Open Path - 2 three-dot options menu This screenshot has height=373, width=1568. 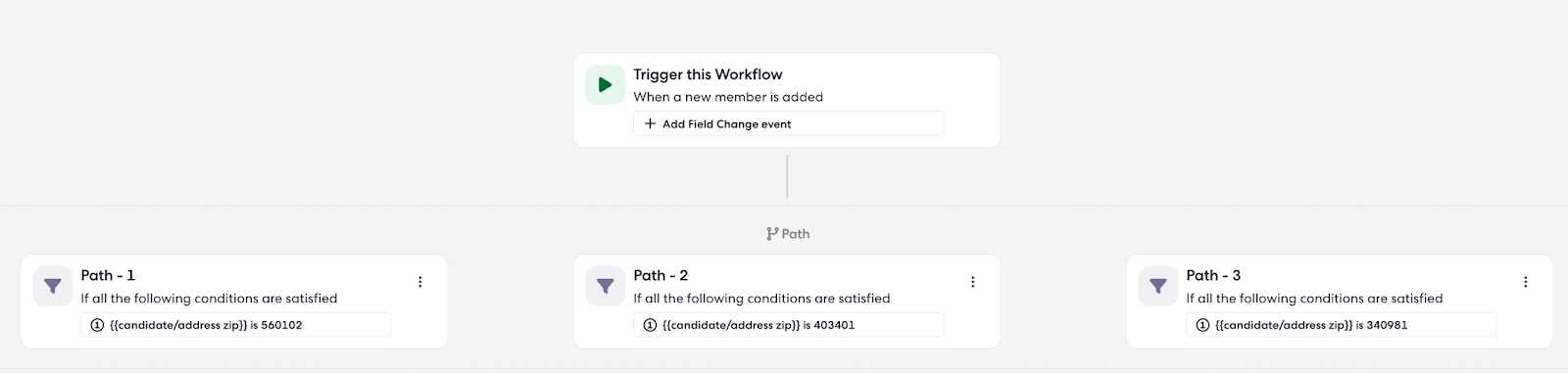pos(973,282)
